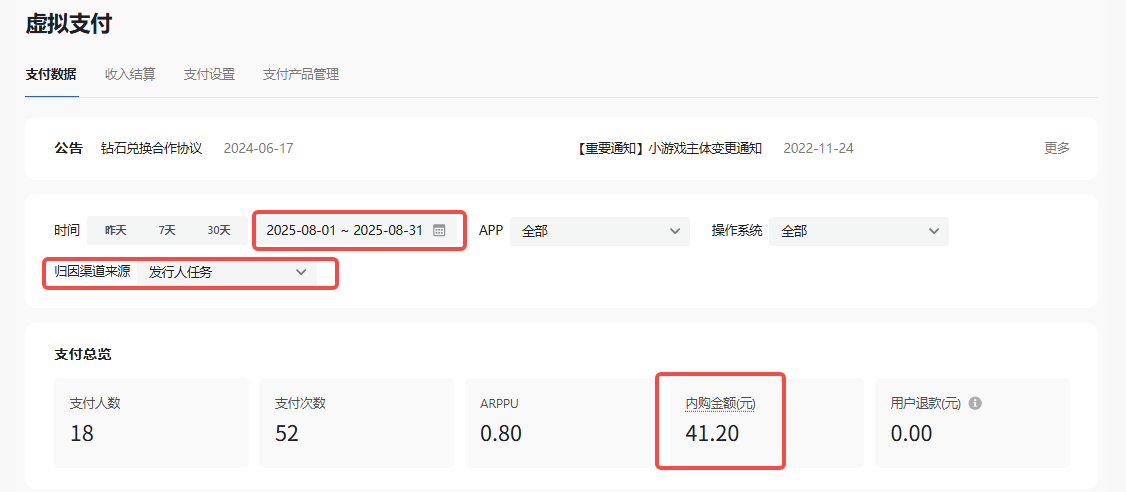Click the calendar icon in date range field

439,230
